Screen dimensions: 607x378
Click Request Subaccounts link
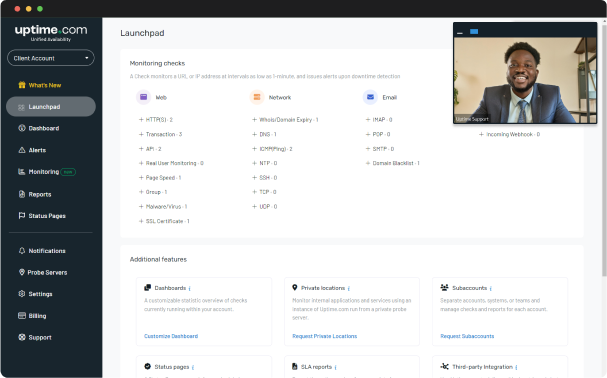click(467, 336)
